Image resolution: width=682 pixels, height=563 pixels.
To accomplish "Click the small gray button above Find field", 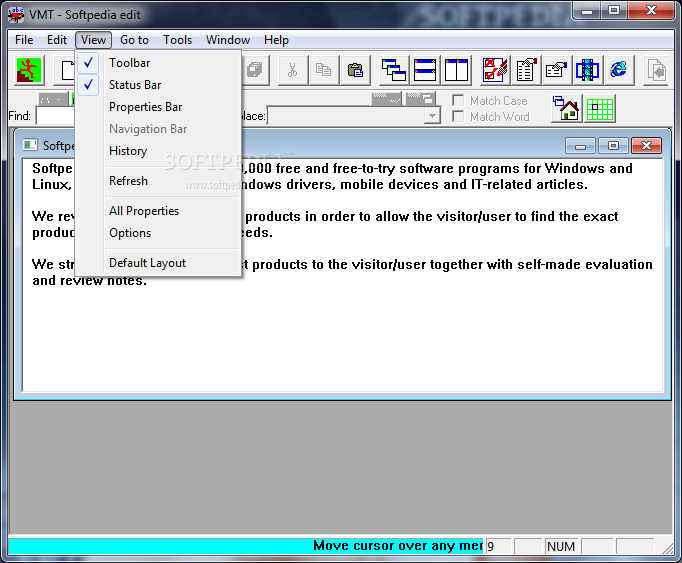I will click(x=53, y=99).
